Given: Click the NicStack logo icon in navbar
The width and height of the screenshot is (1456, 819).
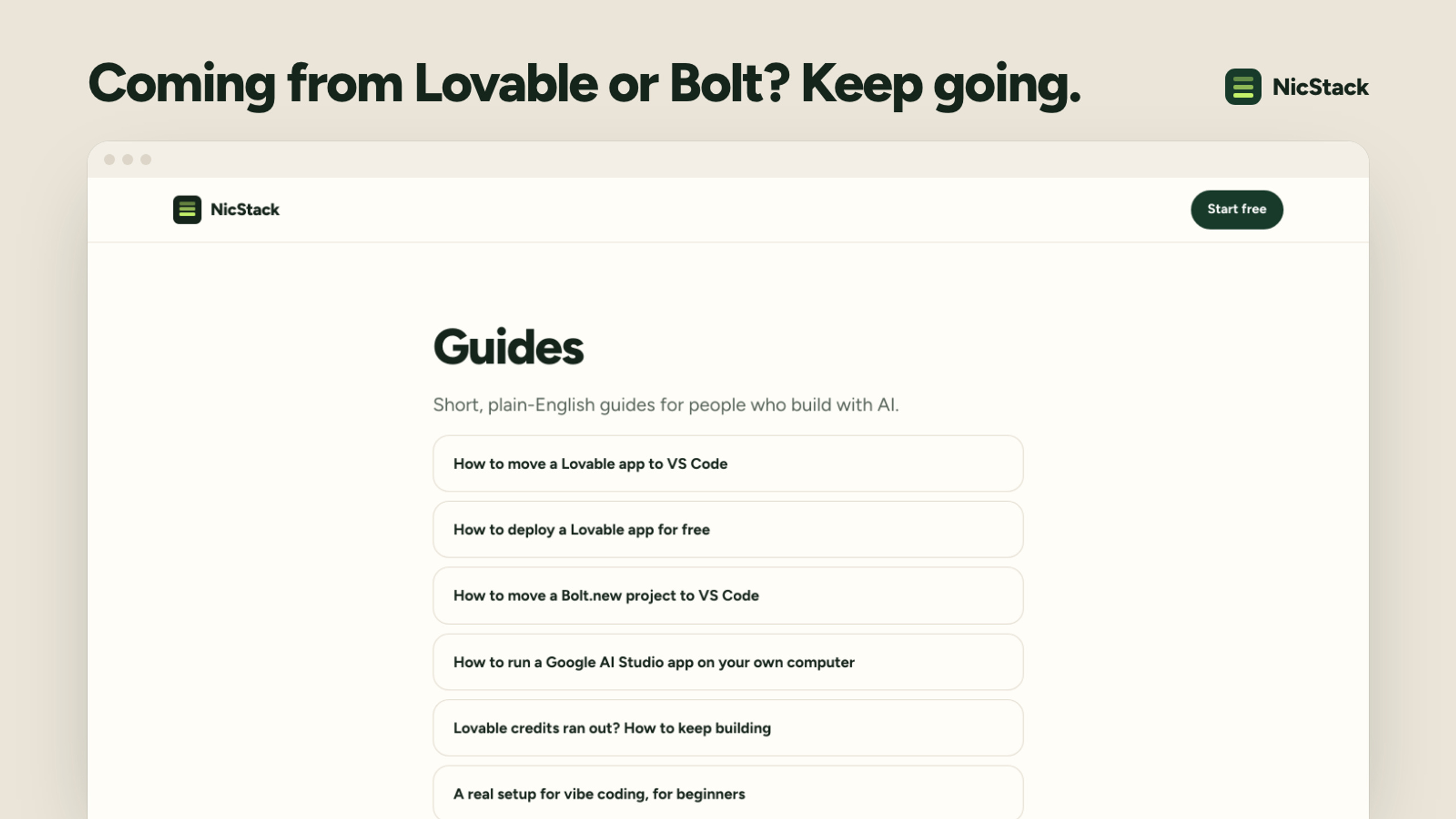Looking at the screenshot, I should pyautogui.click(x=187, y=210).
